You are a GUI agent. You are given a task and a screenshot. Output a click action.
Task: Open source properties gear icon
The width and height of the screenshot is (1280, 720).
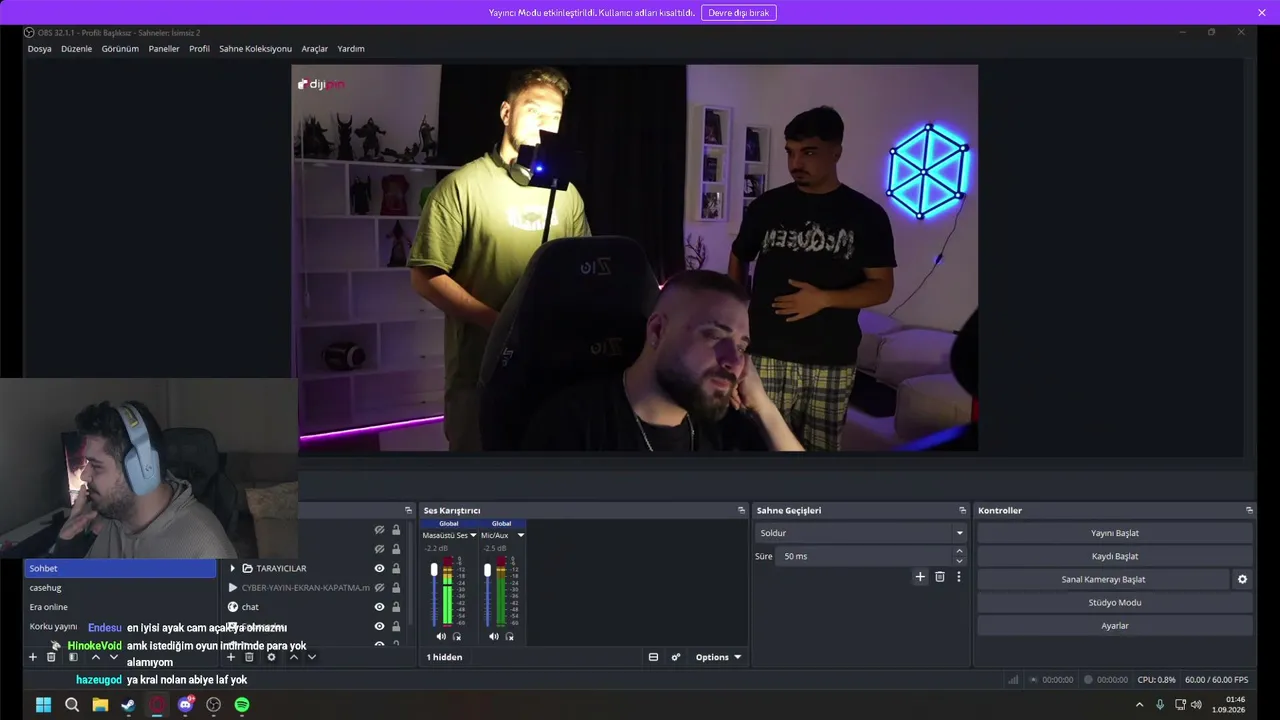(x=271, y=657)
